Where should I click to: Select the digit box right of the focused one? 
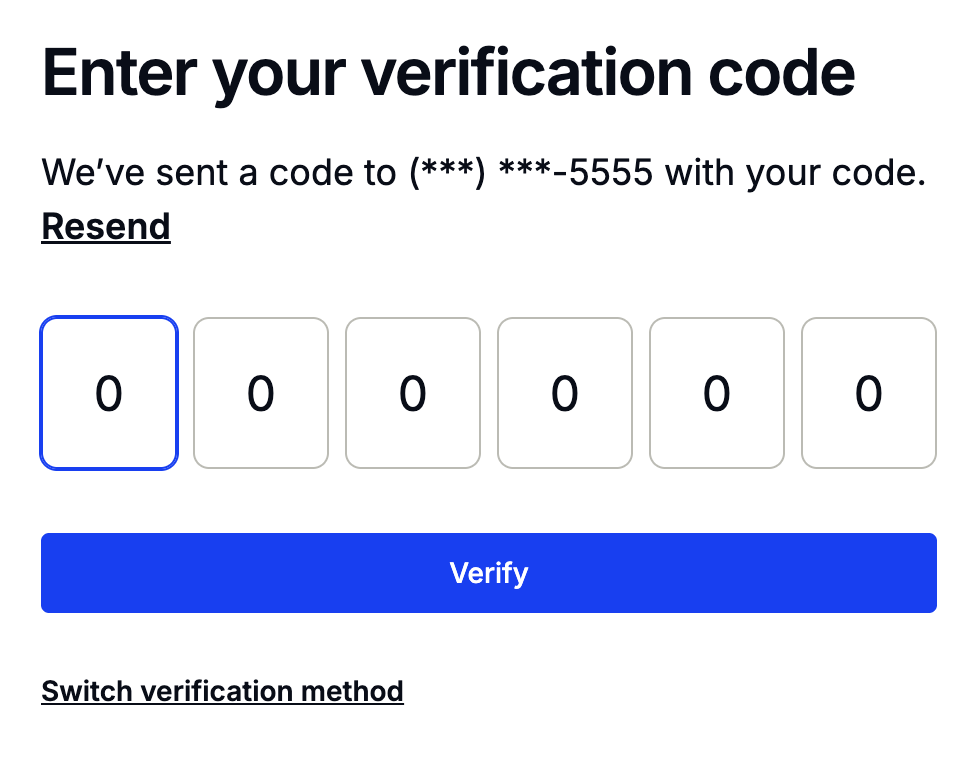pyautogui.click(x=261, y=393)
